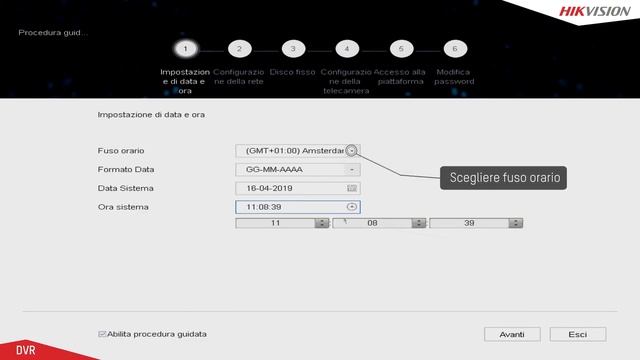Go to step 5 Accesso alla piattaforma

click(401, 49)
